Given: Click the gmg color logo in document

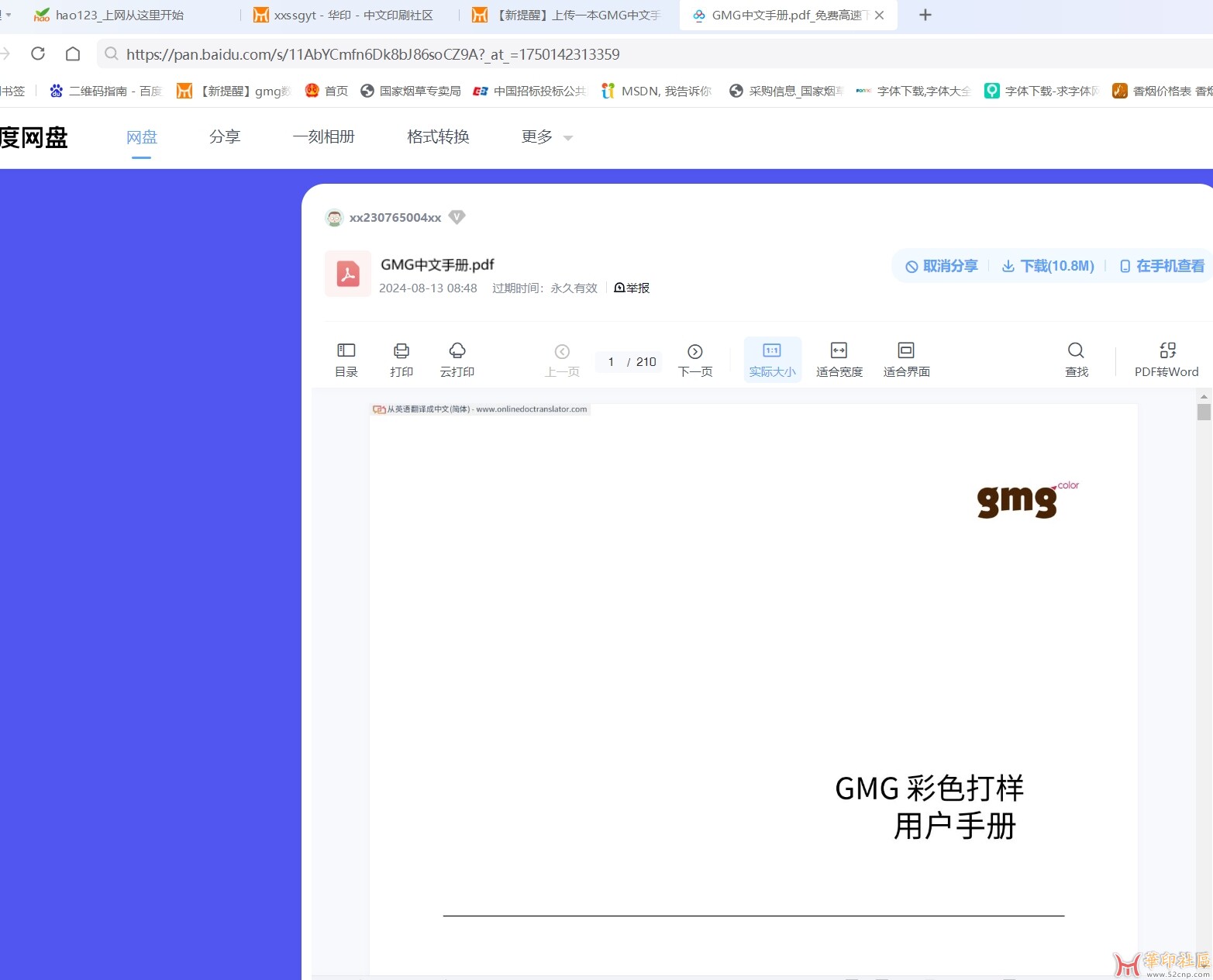Looking at the screenshot, I should [x=1027, y=499].
